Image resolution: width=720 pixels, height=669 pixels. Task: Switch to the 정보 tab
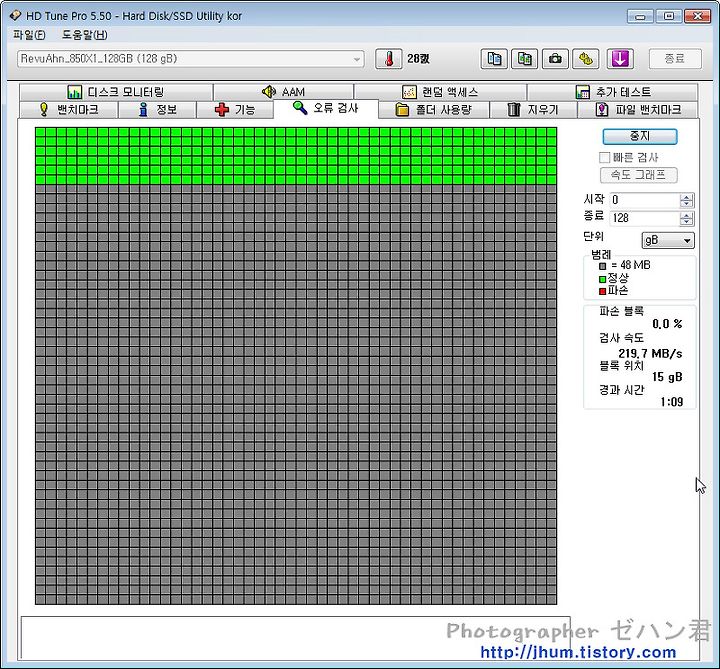coord(158,110)
